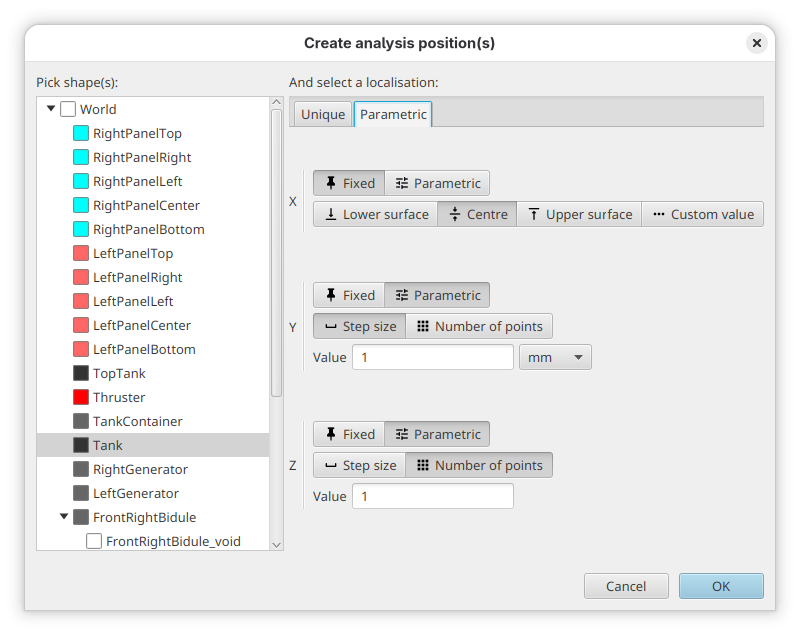Image resolution: width=800 pixels, height=635 pixels.
Task: Check the FrontRightBidule_void checkbox
Action: tap(93, 541)
